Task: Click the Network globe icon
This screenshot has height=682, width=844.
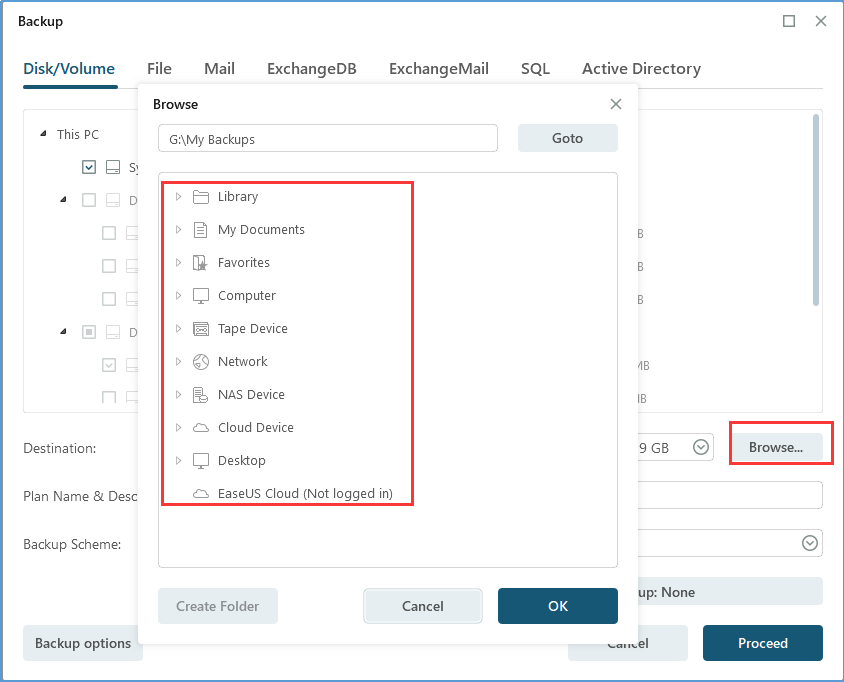Action: tap(201, 362)
